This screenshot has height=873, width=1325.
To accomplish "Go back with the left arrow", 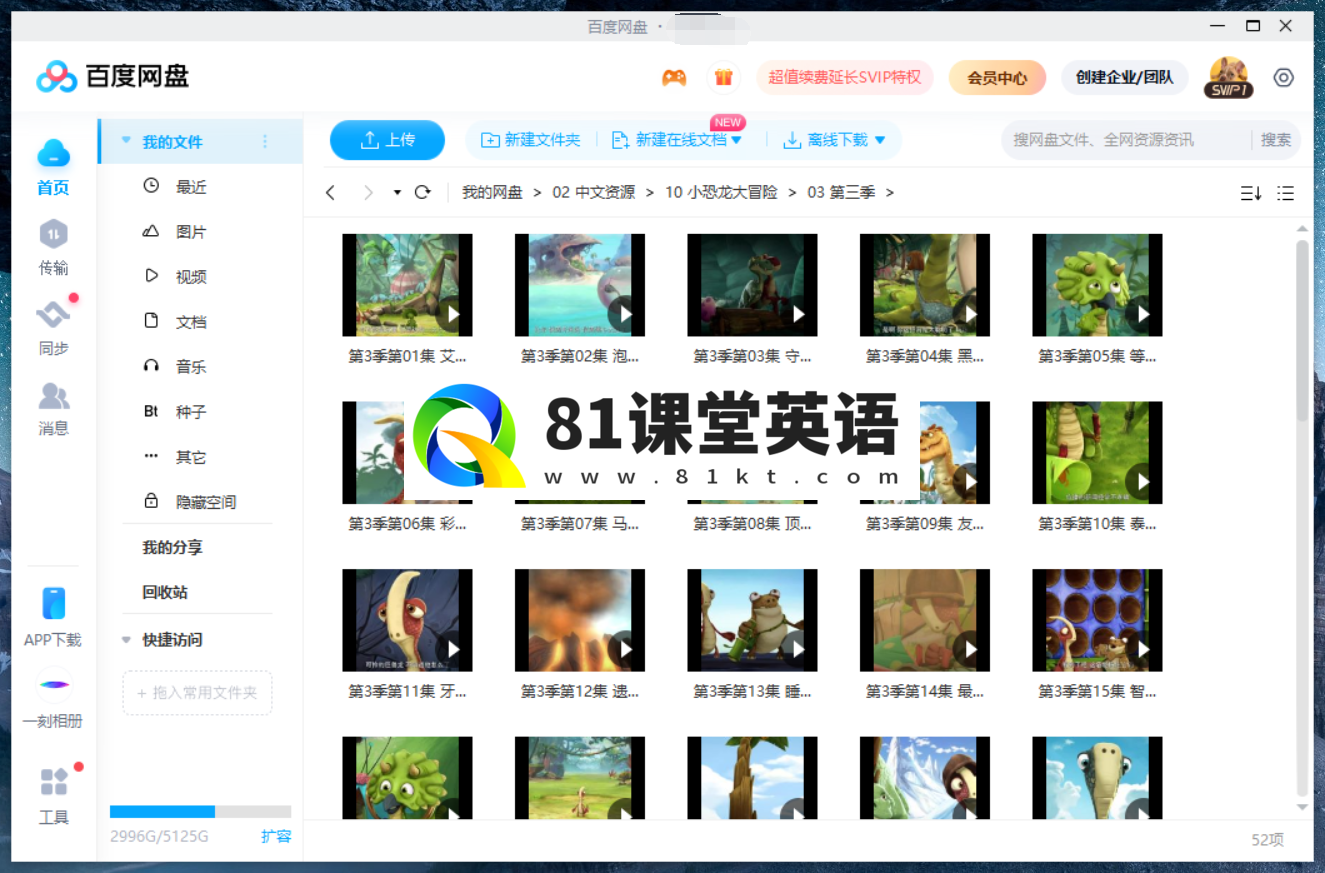I will (331, 192).
